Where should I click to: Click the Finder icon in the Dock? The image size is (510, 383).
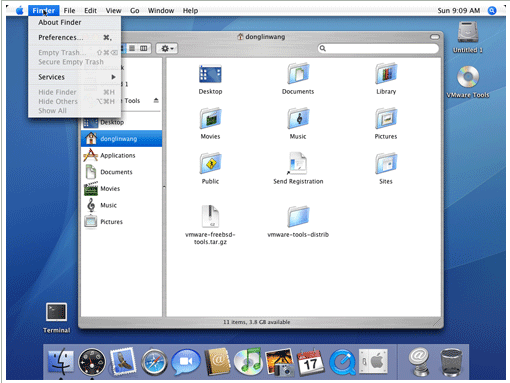point(61,361)
